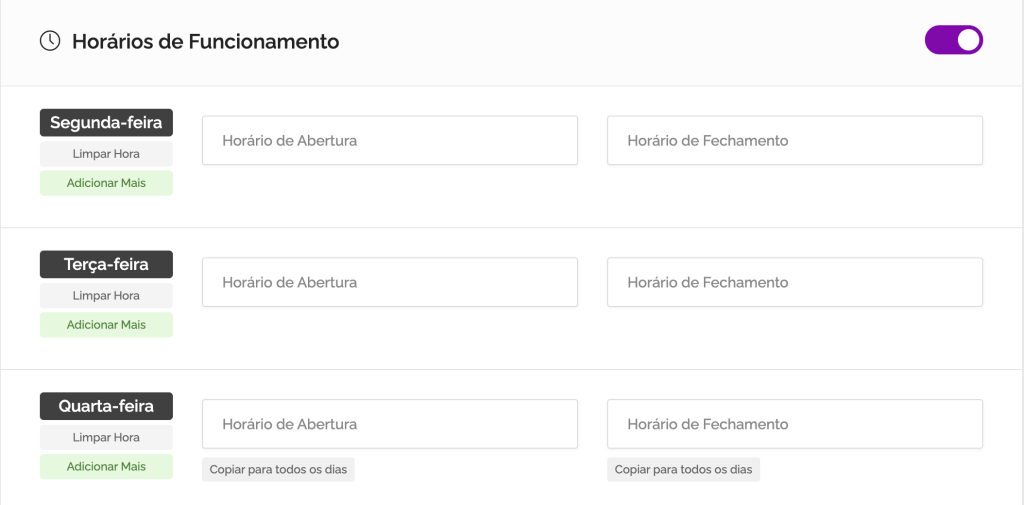
Task: Add more hours for Terça-feira
Action: [106, 325]
